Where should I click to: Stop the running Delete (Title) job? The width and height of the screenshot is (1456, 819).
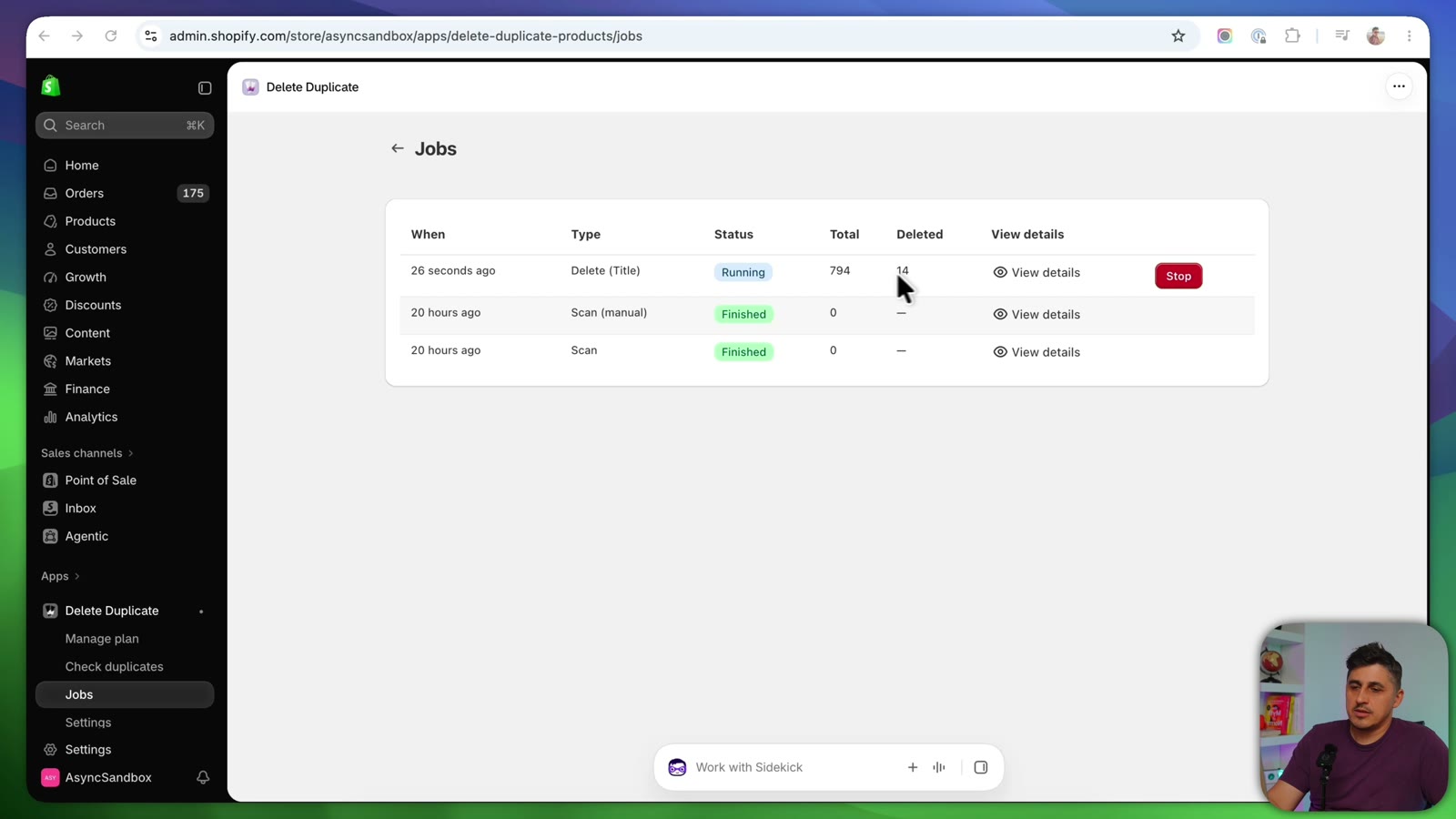[1178, 276]
